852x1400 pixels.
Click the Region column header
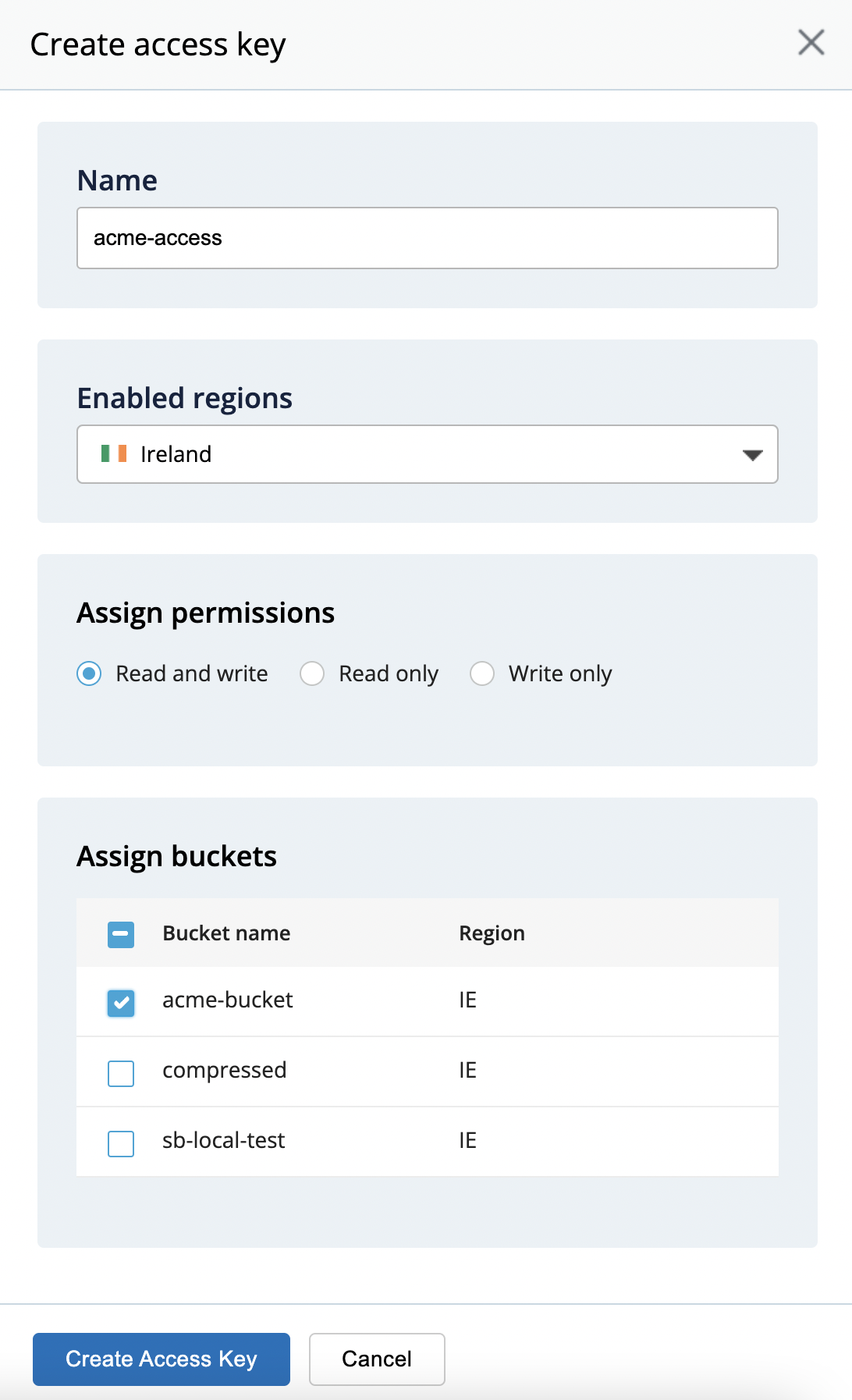tap(492, 933)
